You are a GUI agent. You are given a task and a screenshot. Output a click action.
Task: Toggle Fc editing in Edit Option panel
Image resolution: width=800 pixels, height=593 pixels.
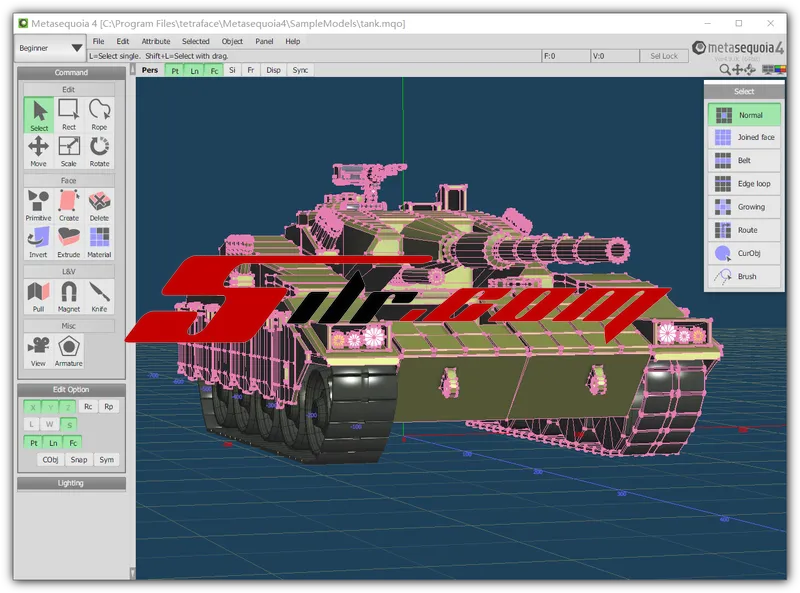point(73,442)
